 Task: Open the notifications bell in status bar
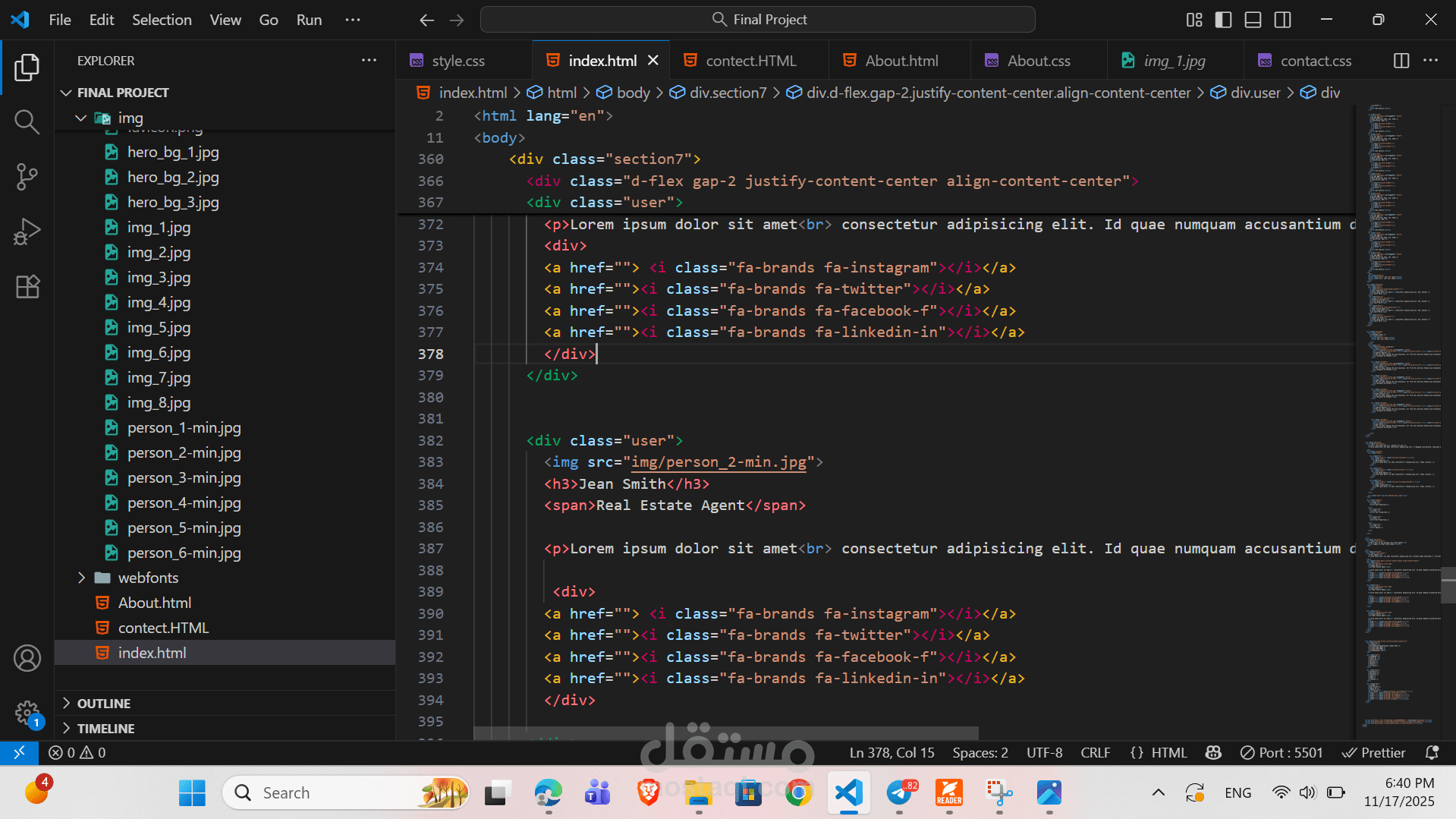pyautogui.click(x=1432, y=752)
